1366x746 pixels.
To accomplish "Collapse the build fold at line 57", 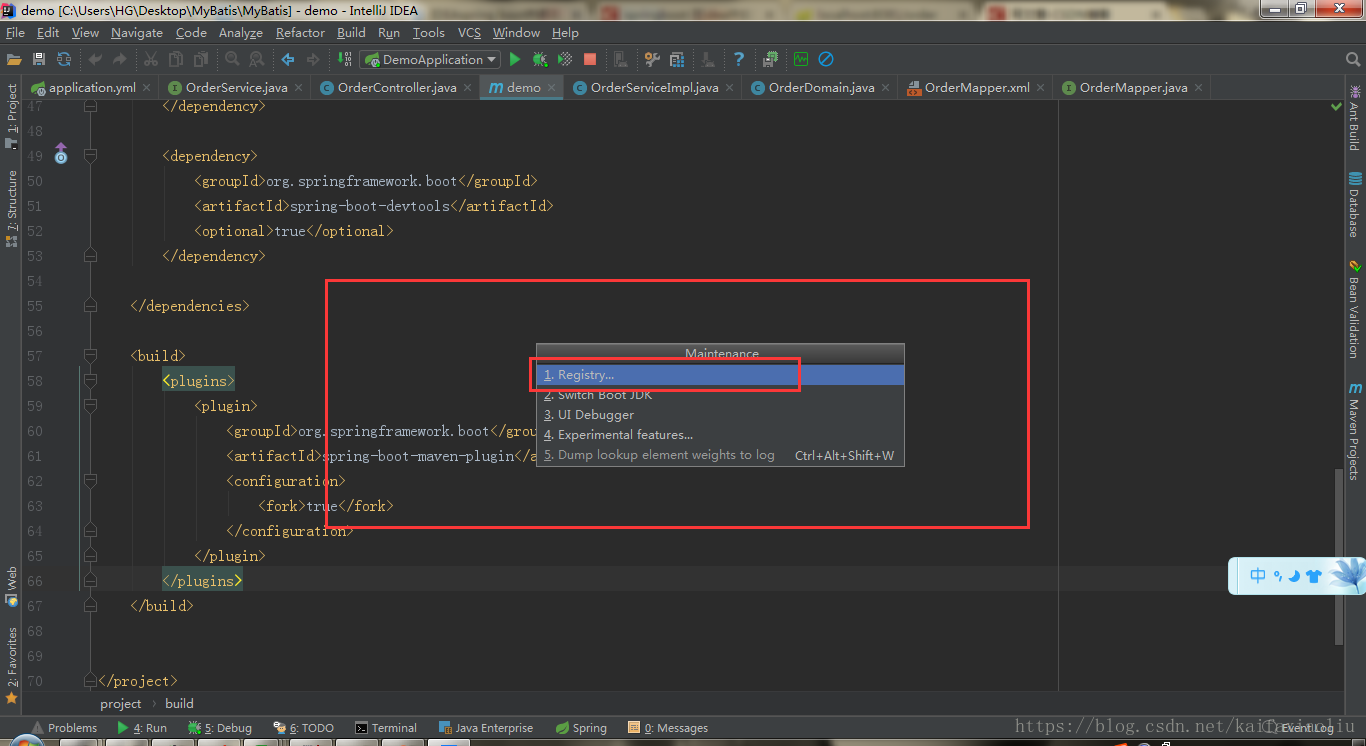I will [90, 356].
